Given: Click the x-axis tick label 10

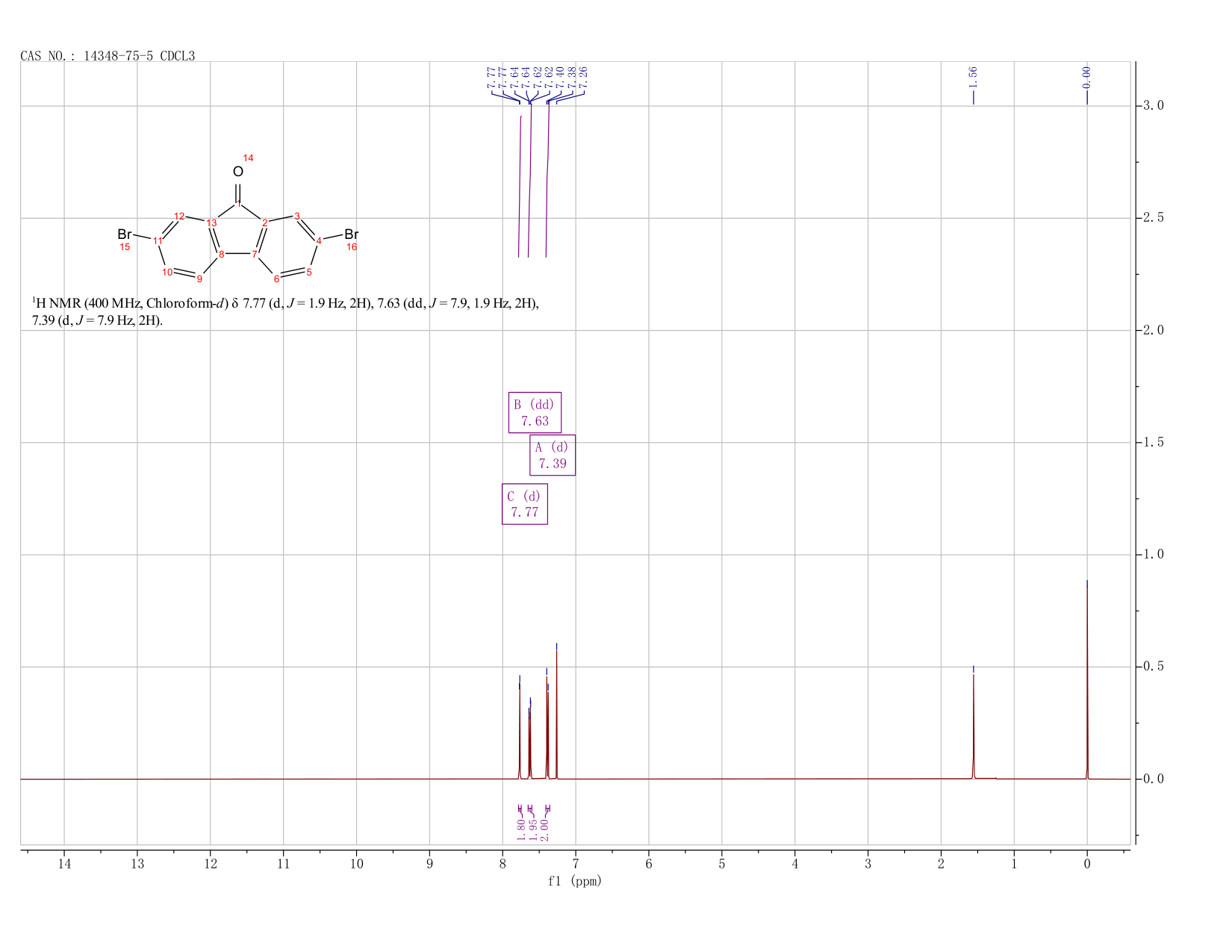Looking at the screenshot, I should coord(356,864).
